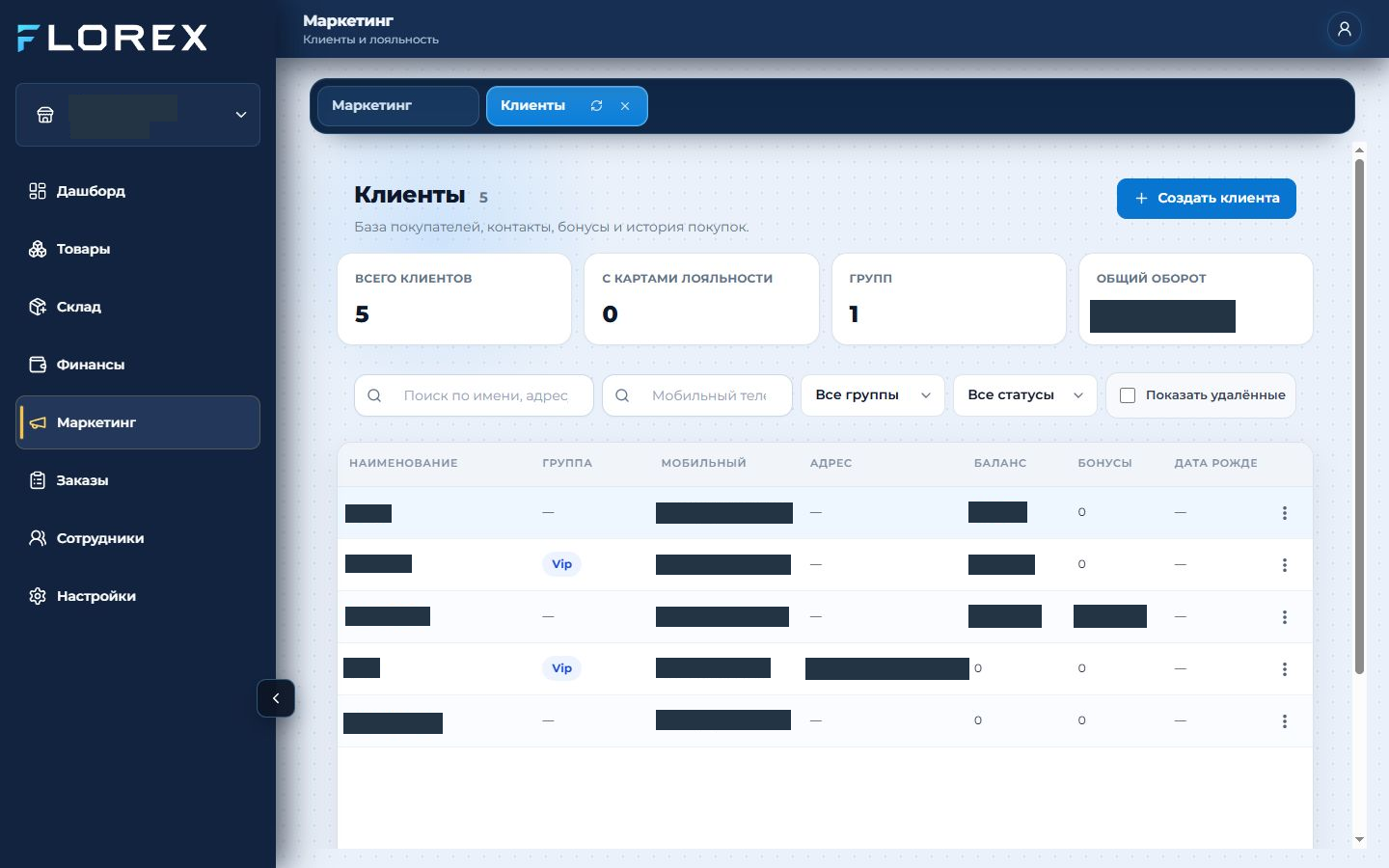Close the Клиенты tab

(625, 106)
